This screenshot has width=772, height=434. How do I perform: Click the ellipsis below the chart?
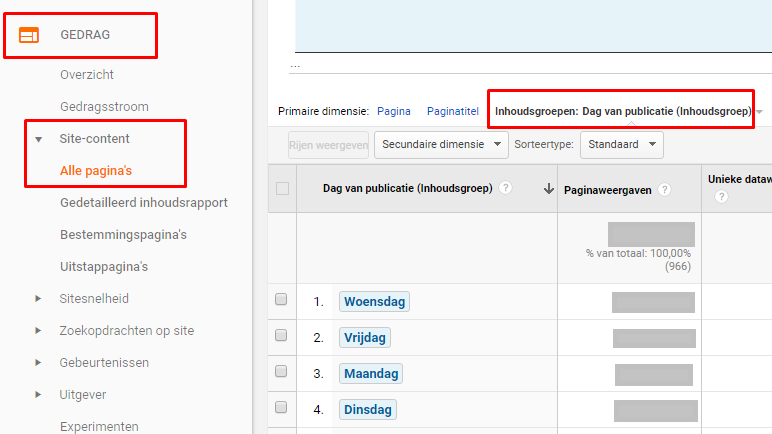click(x=295, y=66)
